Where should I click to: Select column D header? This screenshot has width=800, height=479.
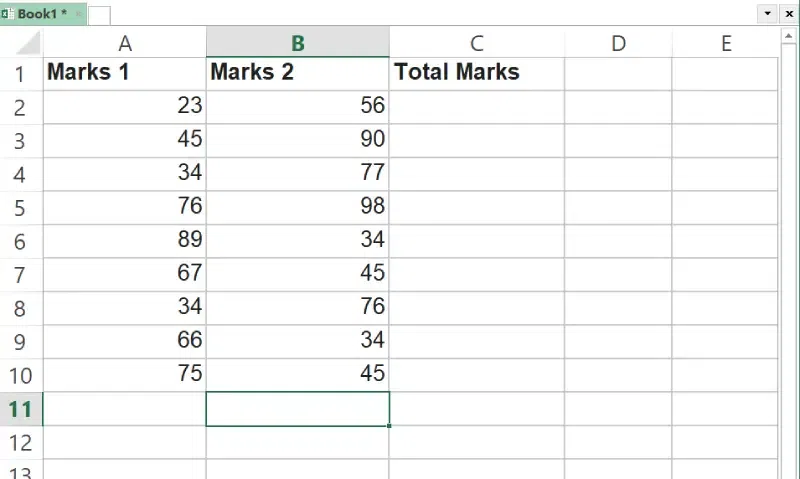[618, 43]
